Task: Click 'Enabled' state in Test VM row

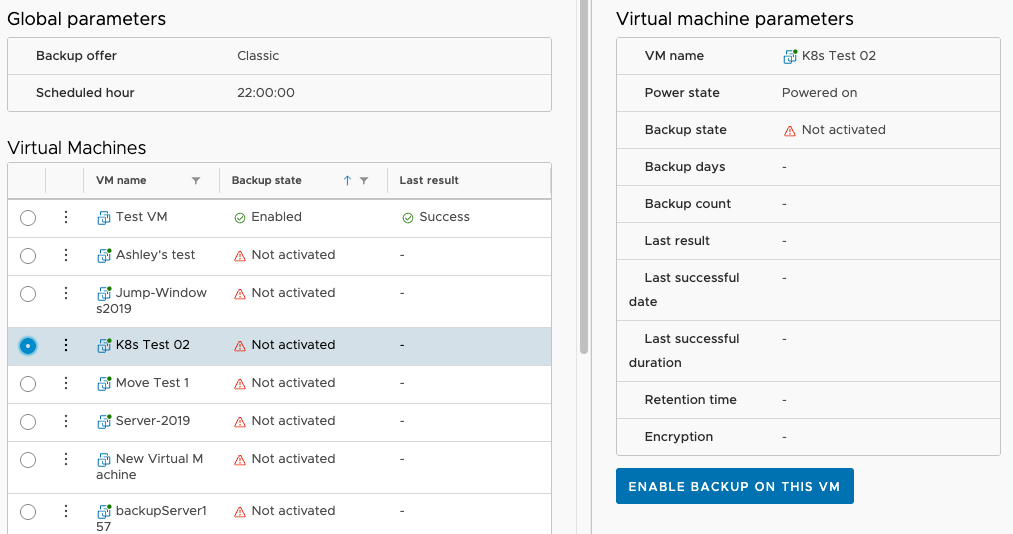Action: point(277,216)
